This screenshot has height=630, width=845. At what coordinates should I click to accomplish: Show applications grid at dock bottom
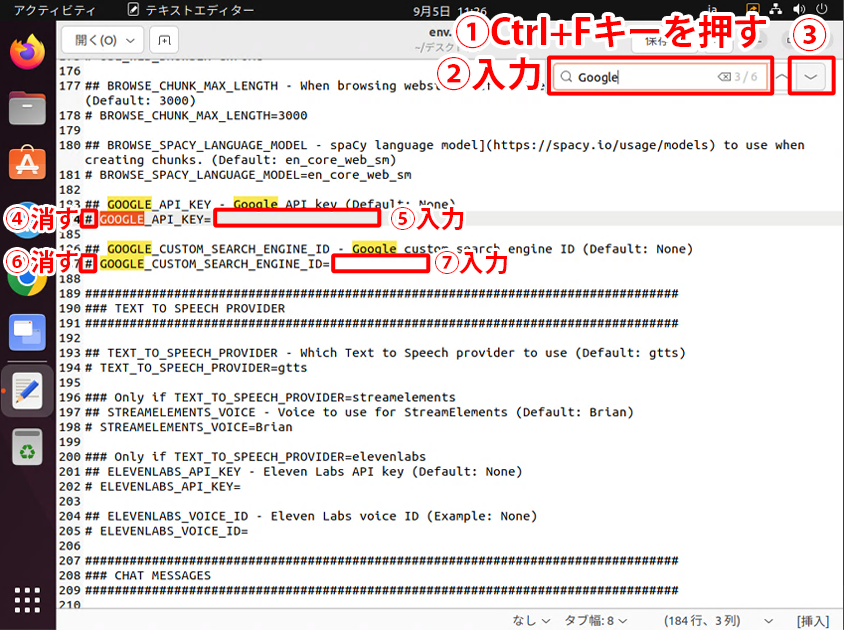pos(27,600)
